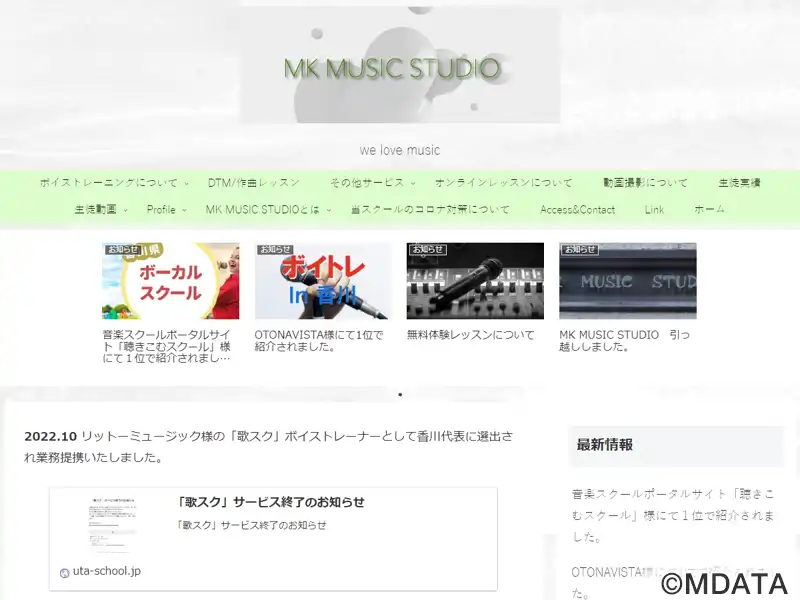The height and width of the screenshot is (600, 800).
Task: Go to ホーム page
Action: click(709, 209)
